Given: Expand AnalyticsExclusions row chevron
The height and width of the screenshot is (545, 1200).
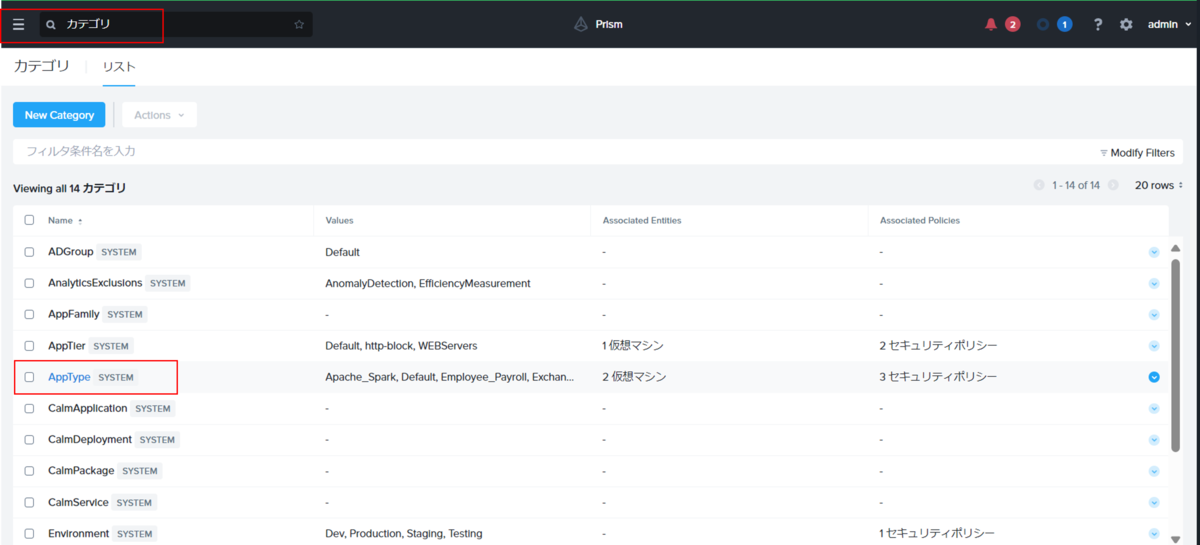Looking at the screenshot, I should coord(1154,283).
